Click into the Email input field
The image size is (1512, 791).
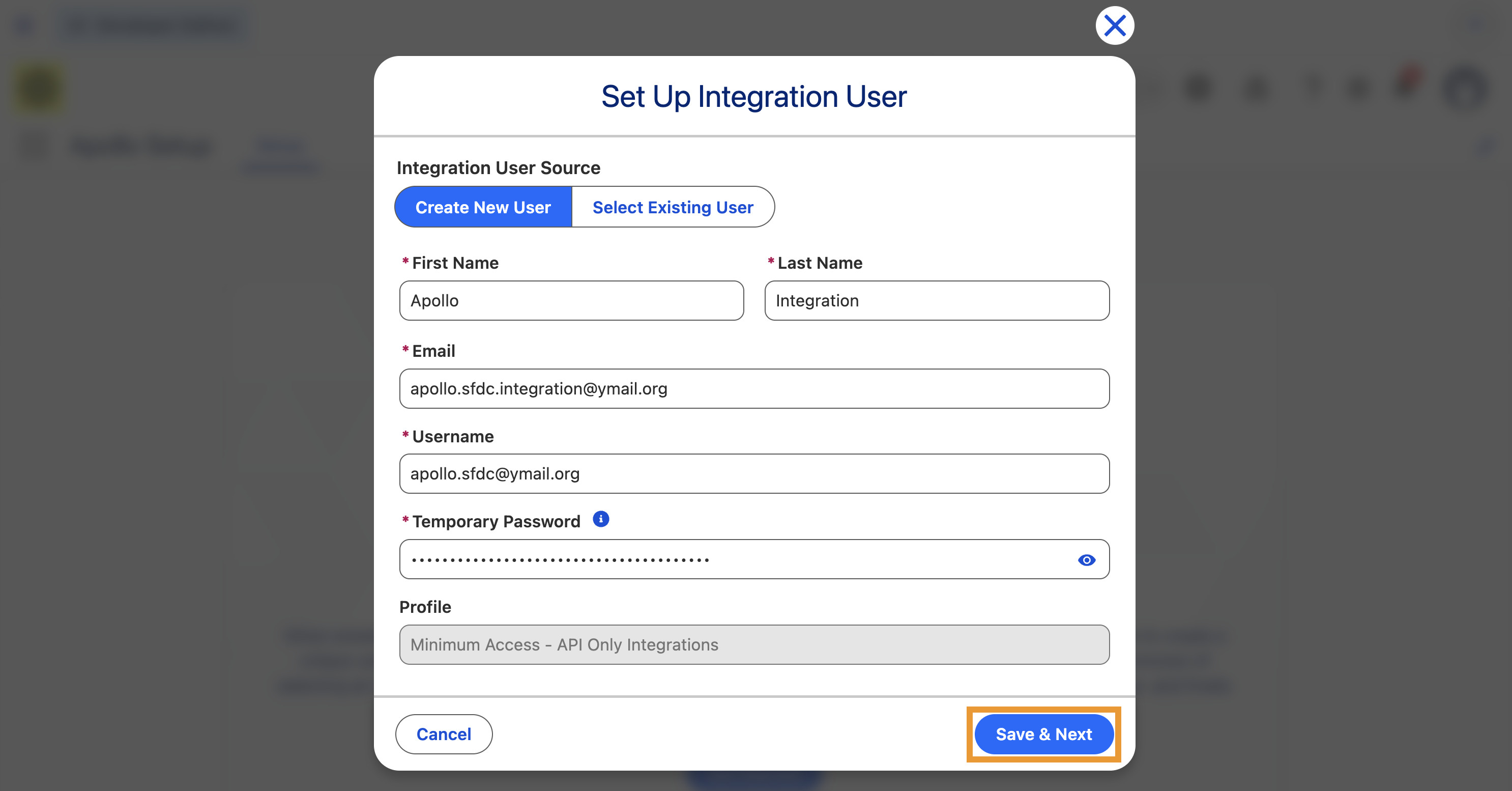[754, 389]
